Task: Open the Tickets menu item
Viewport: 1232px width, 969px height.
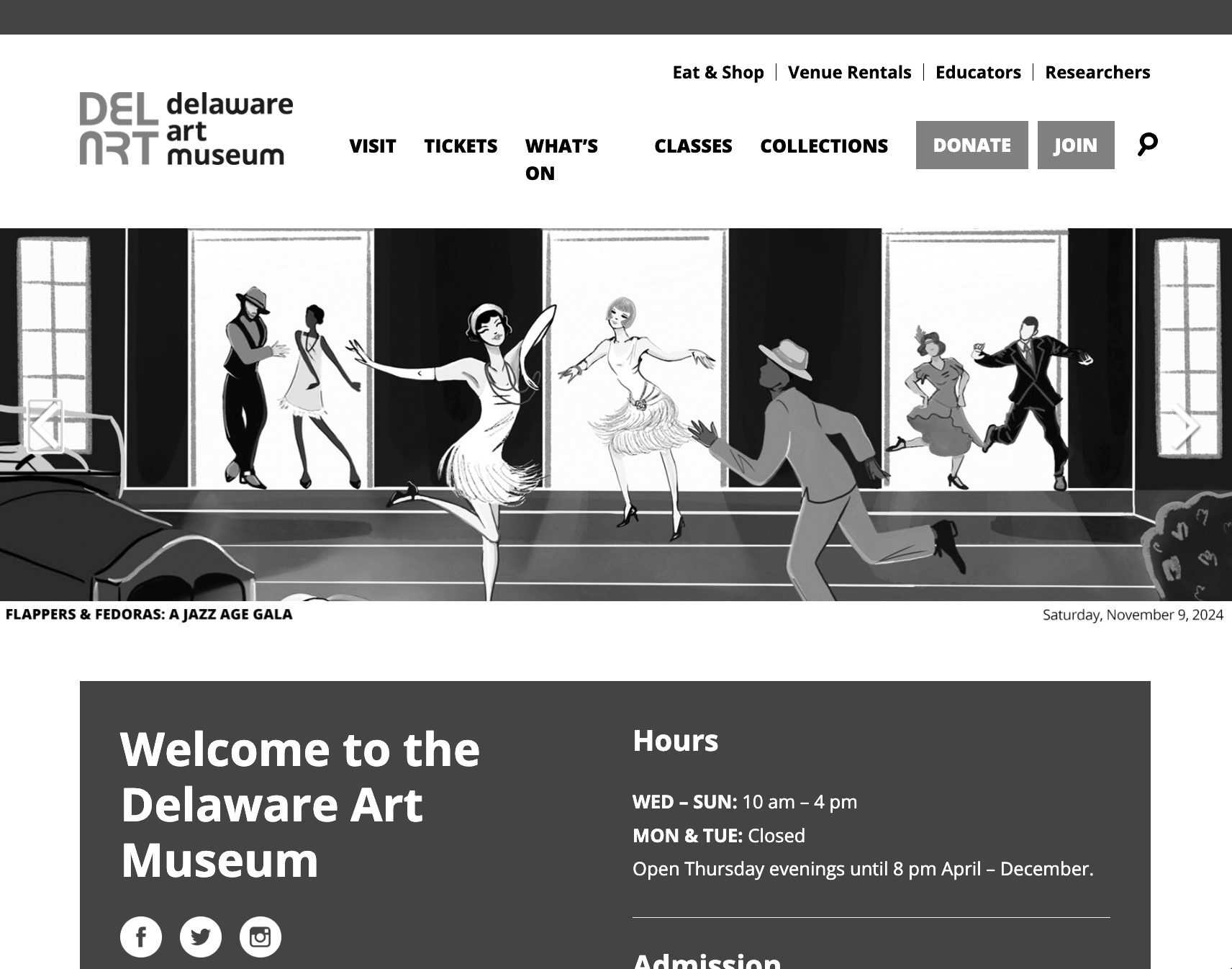Action: coord(461,146)
